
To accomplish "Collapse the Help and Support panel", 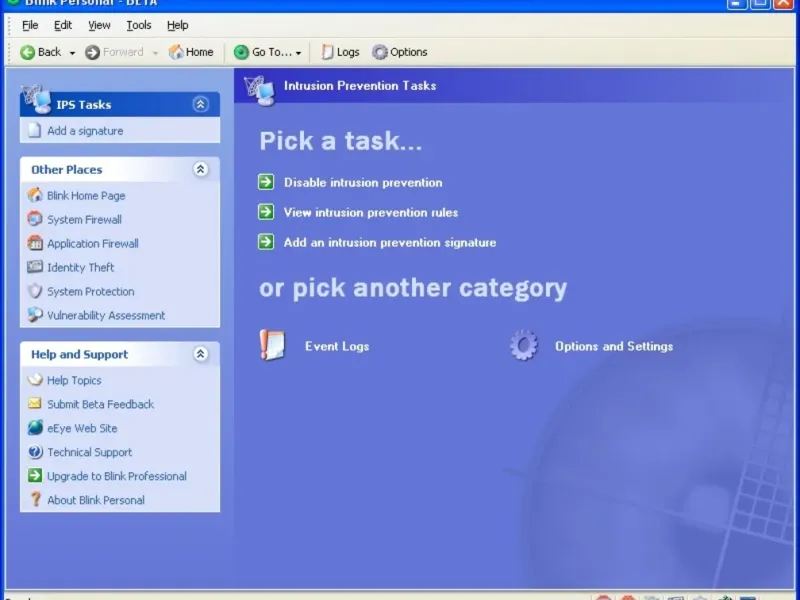I will click(x=201, y=354).
